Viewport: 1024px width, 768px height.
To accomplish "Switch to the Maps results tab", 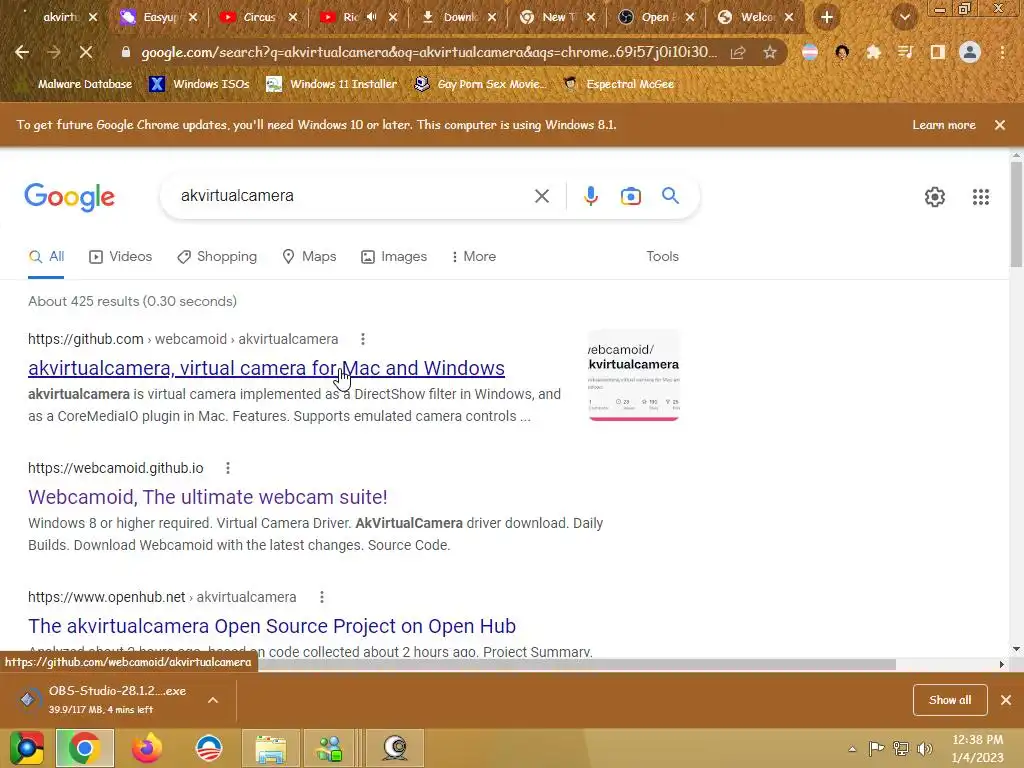I will coord(309,257).
